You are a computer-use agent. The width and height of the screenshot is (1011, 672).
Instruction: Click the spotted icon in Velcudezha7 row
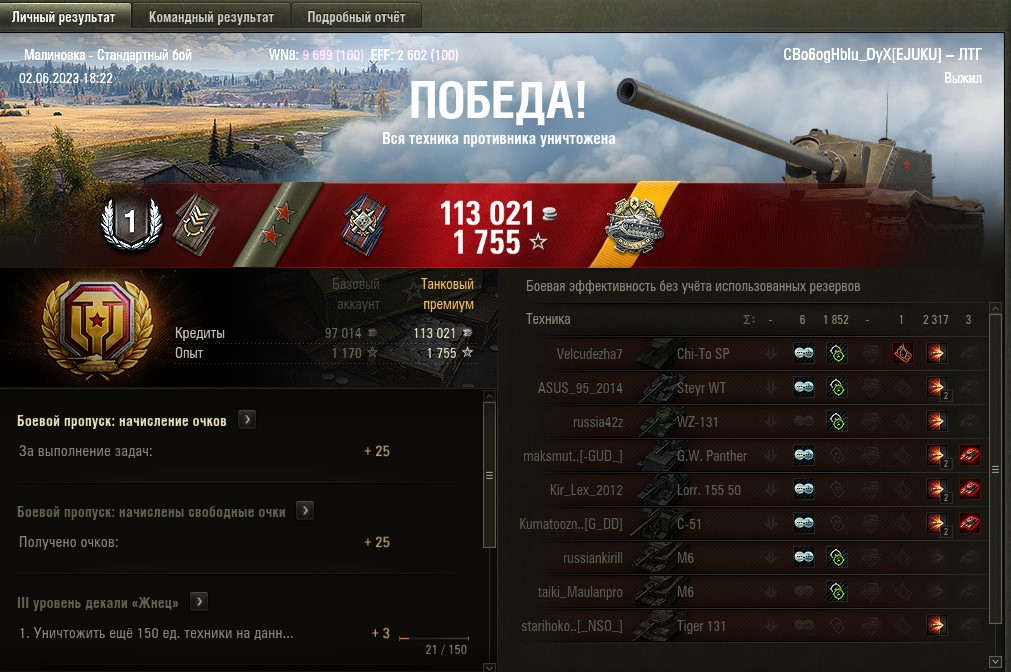click(x=803, y=353)
